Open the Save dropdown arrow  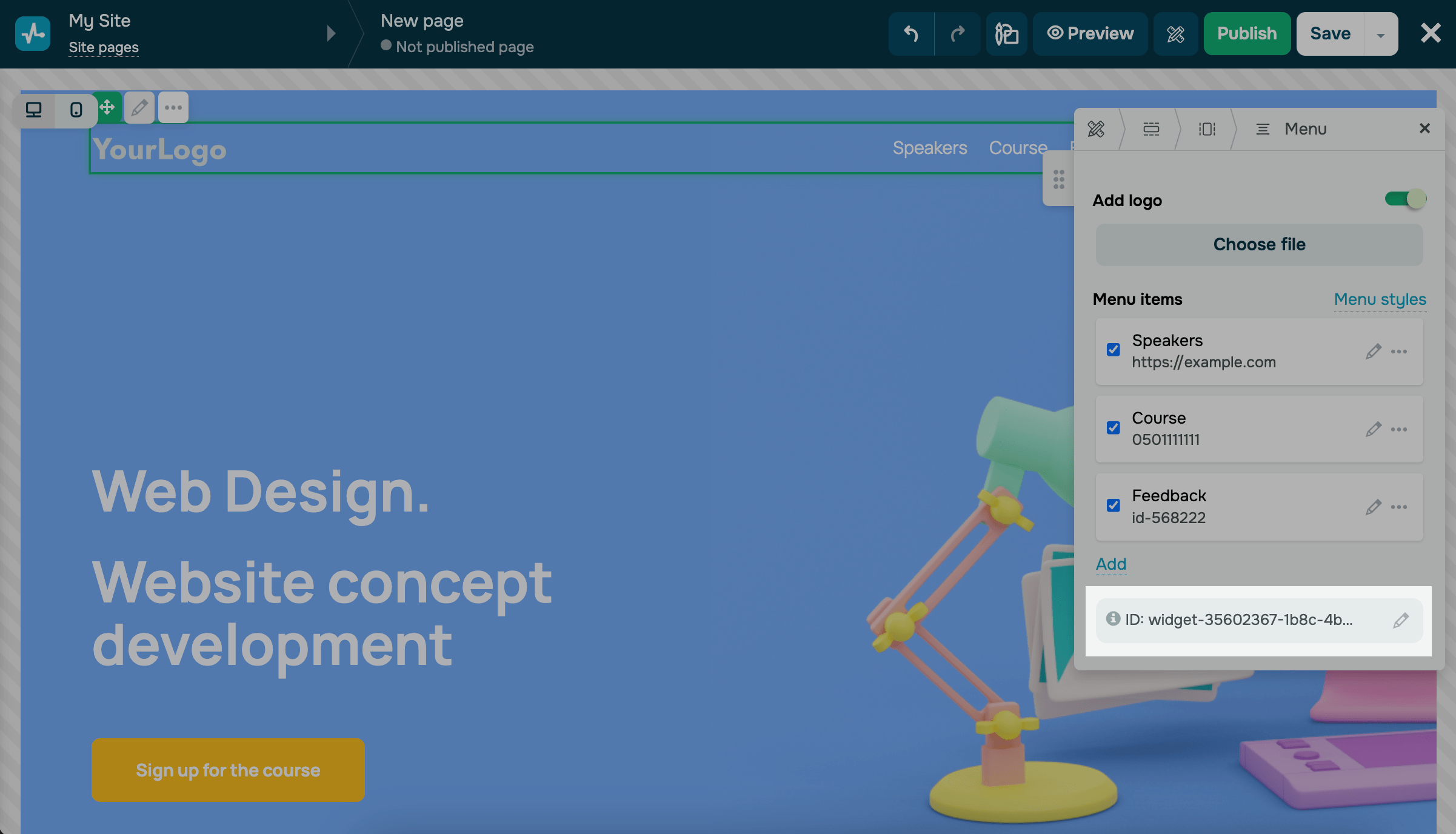1380,35
